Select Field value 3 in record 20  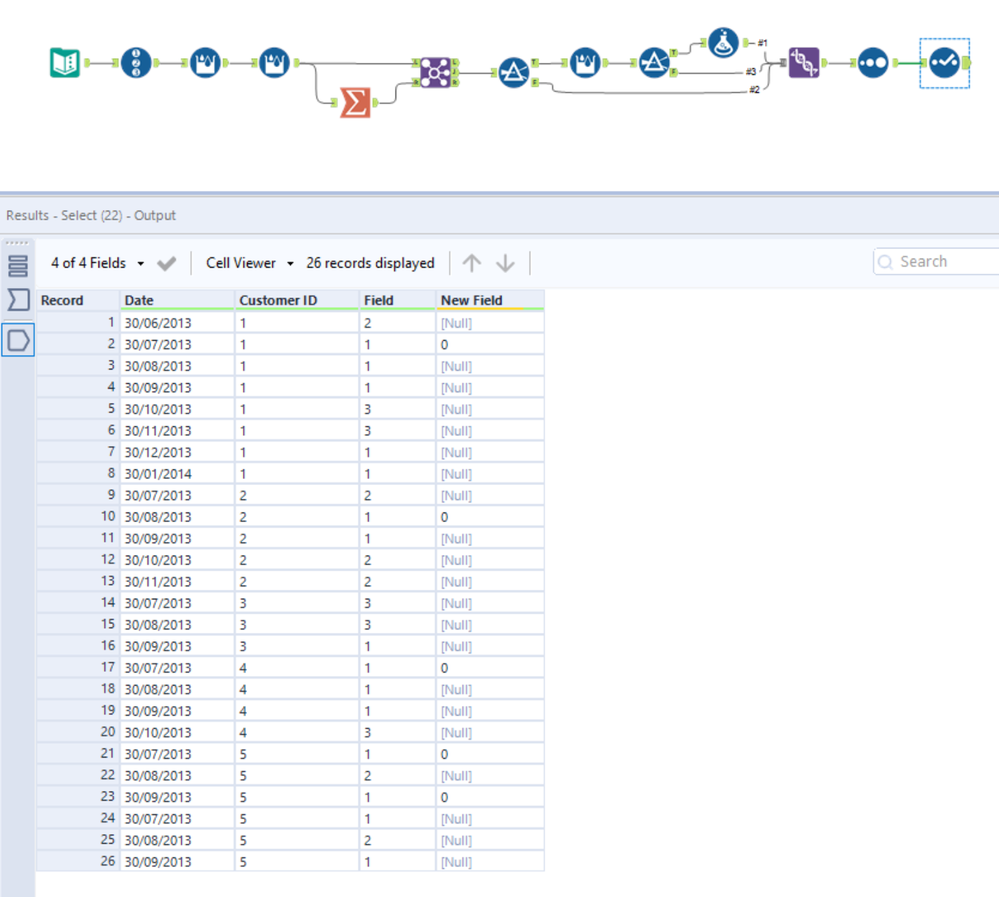(x=398, y=733)
